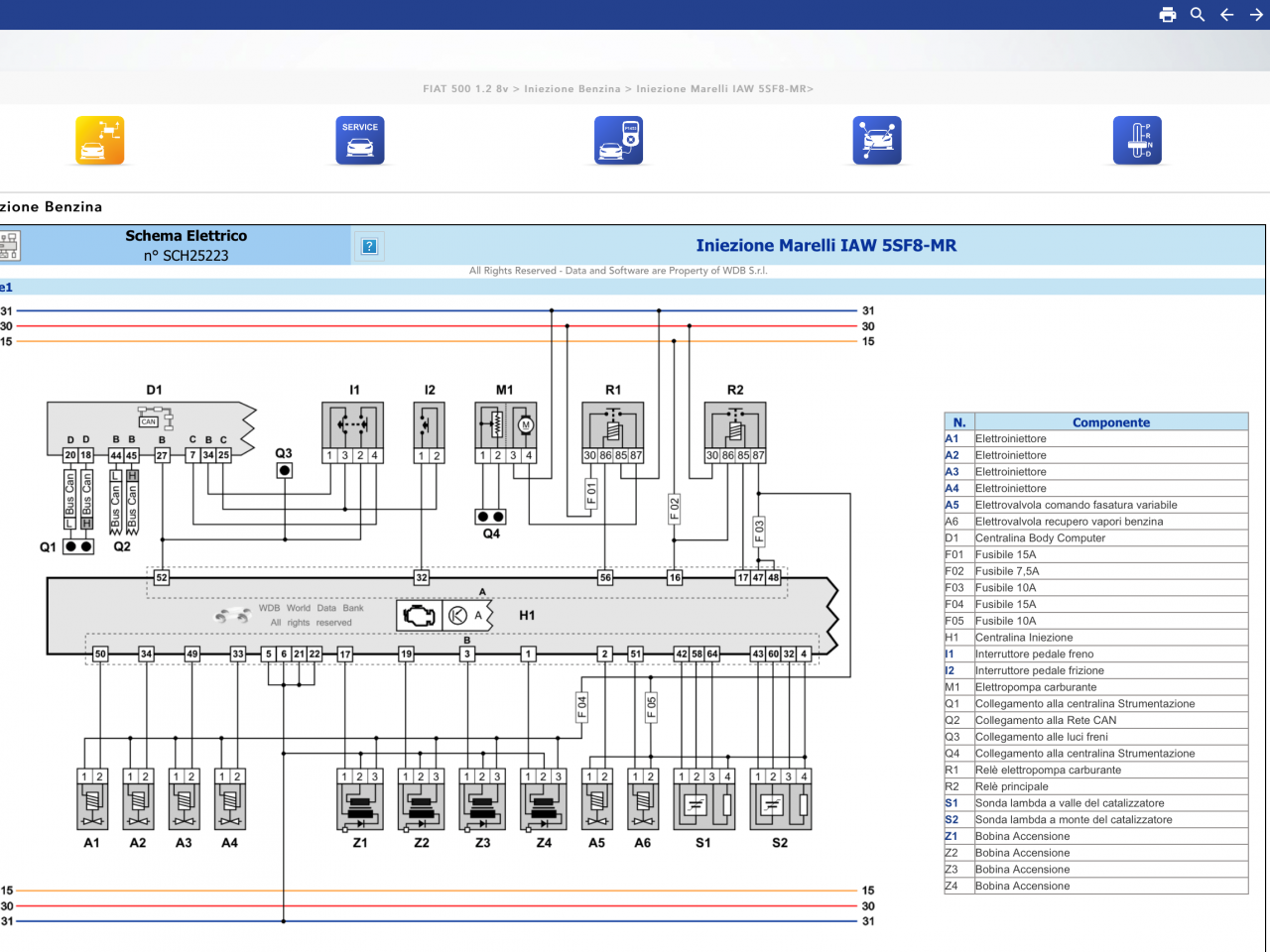Select row 'Centralina Iniezione'
This screenshot has width=1270, height=952.
pyautogui.click(x=1096, y=638)
